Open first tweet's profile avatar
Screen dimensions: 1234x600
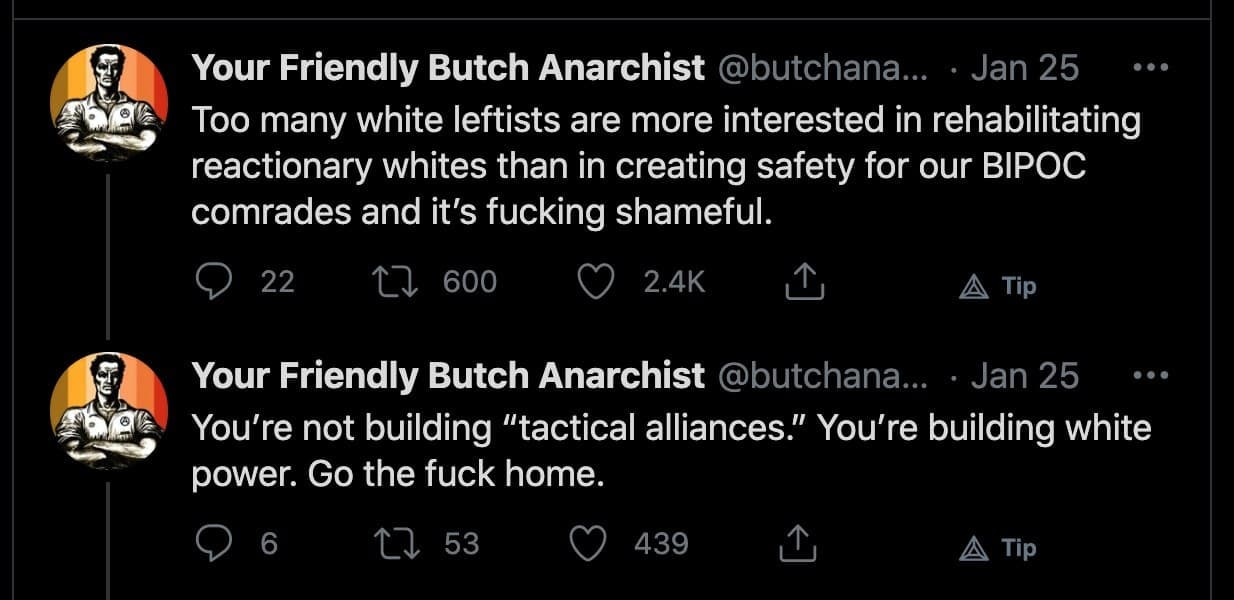[x=109, y=103]
